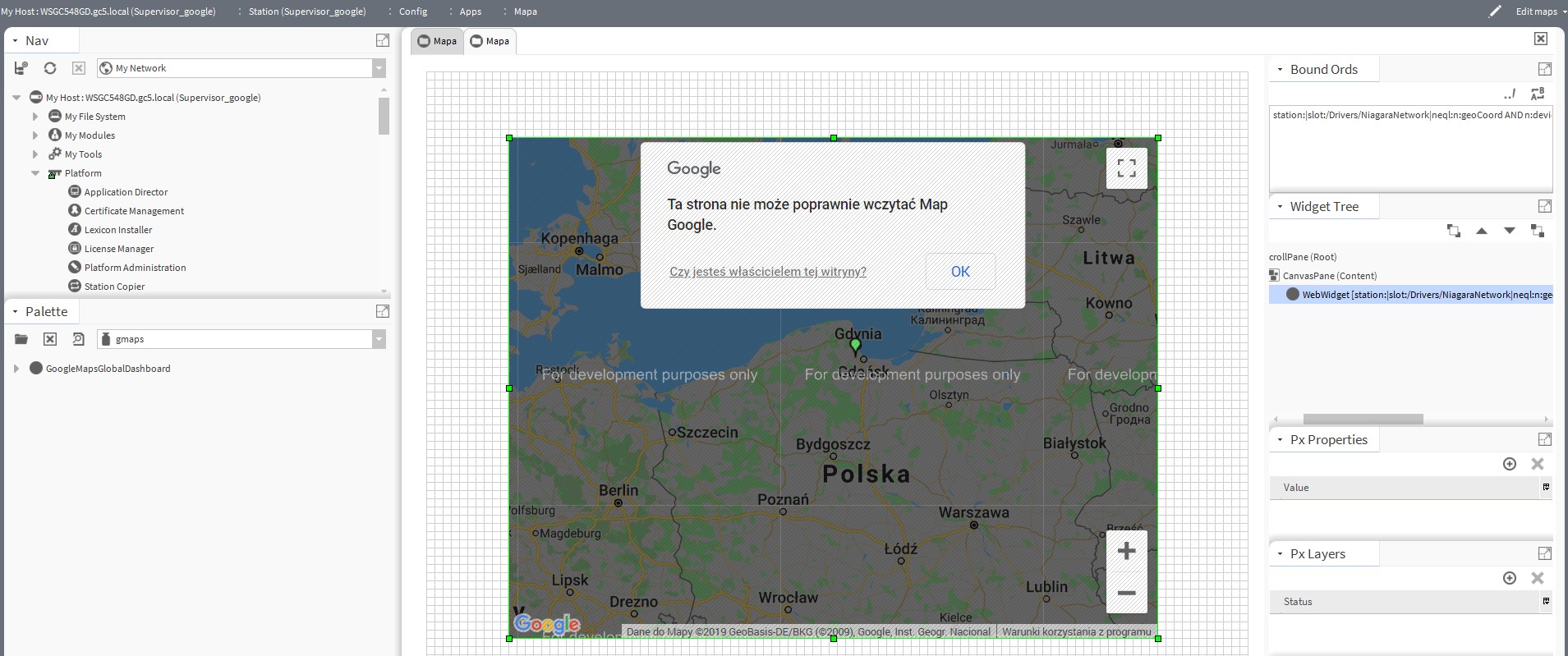
Task: Click the Widget Tree horizontal scrollbar
Action: (1362, 419)
